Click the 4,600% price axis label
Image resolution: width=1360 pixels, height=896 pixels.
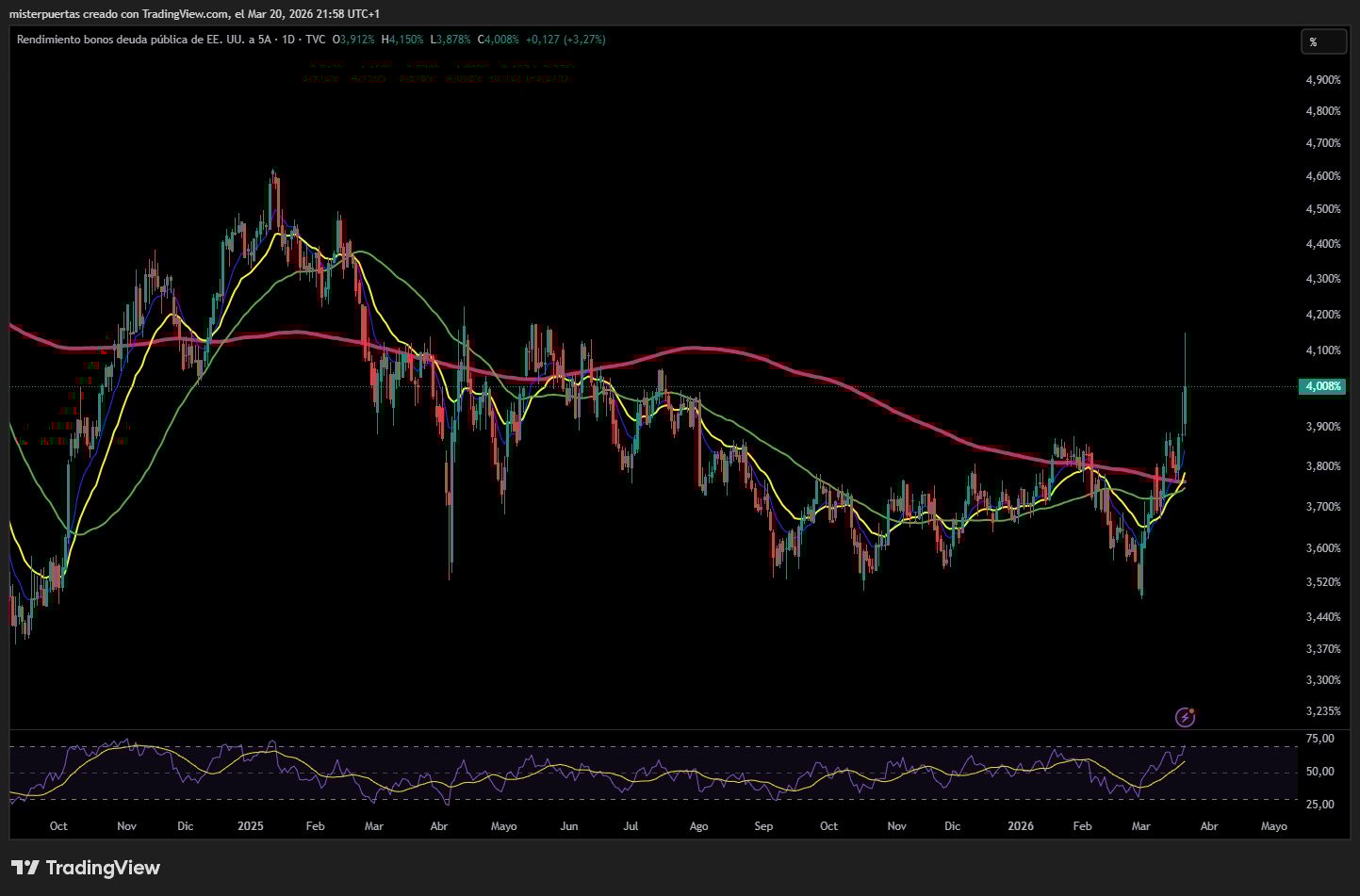1323,176
